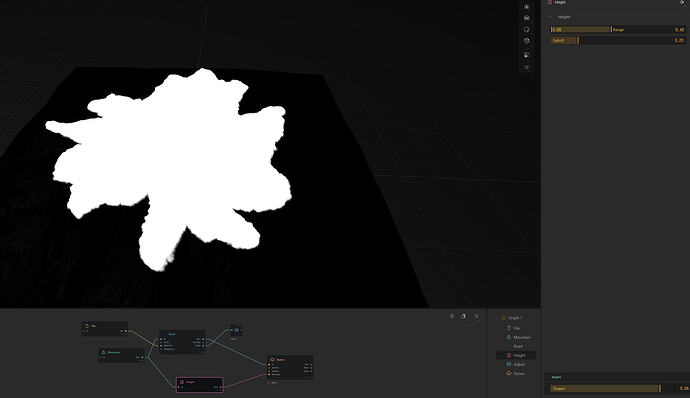Click the Out port of the Mountain node
This screenshot has height=398, width=690.
(x=143, y=357)
